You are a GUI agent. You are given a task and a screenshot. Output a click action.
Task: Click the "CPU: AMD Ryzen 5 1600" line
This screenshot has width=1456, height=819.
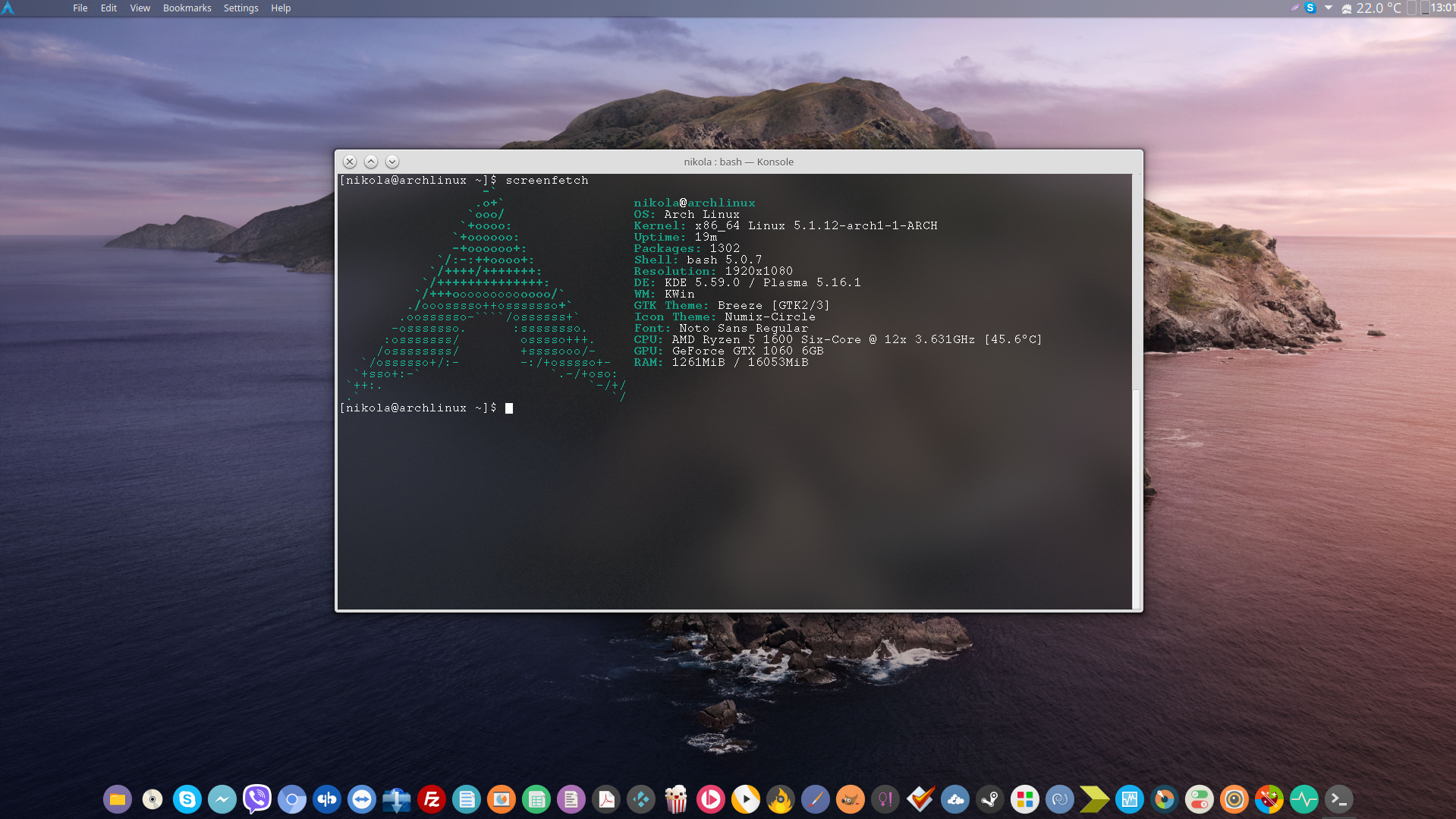pos(838,339)
